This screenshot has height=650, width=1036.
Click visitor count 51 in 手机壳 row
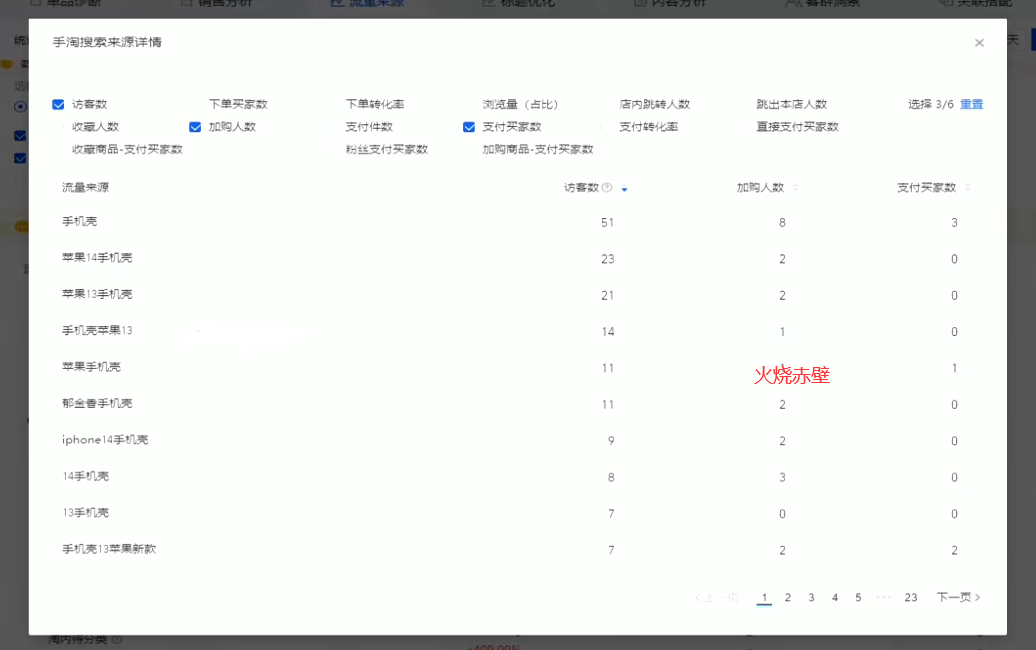tap(607, 223)
